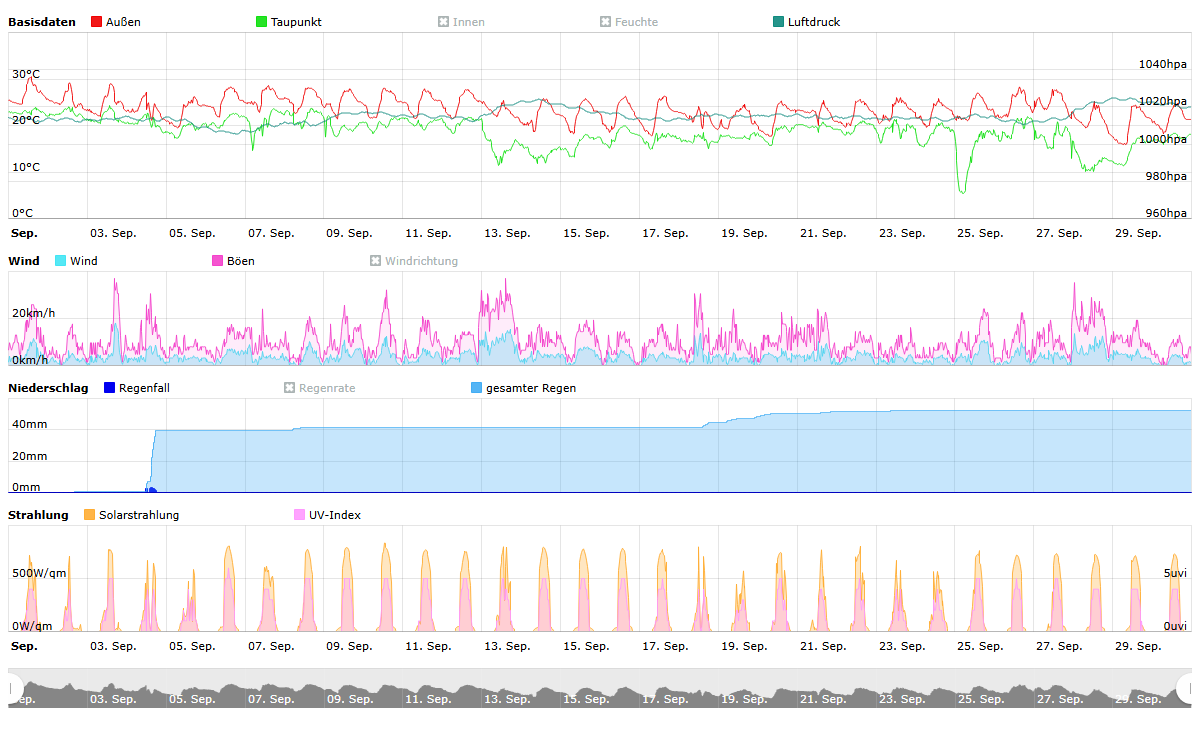
Task: Toggle the cyan Wind series legend entry
Action: [x=60, y=261]
